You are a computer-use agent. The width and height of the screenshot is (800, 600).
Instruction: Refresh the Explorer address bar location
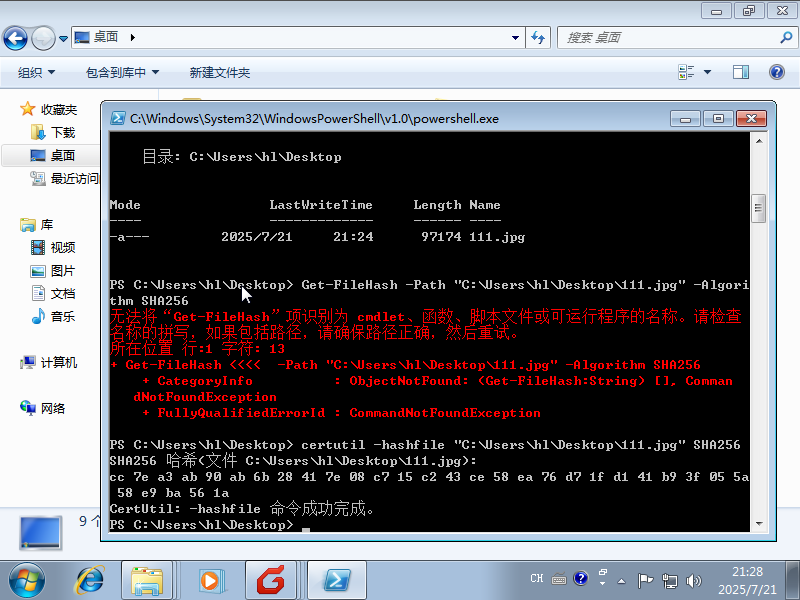537,37
